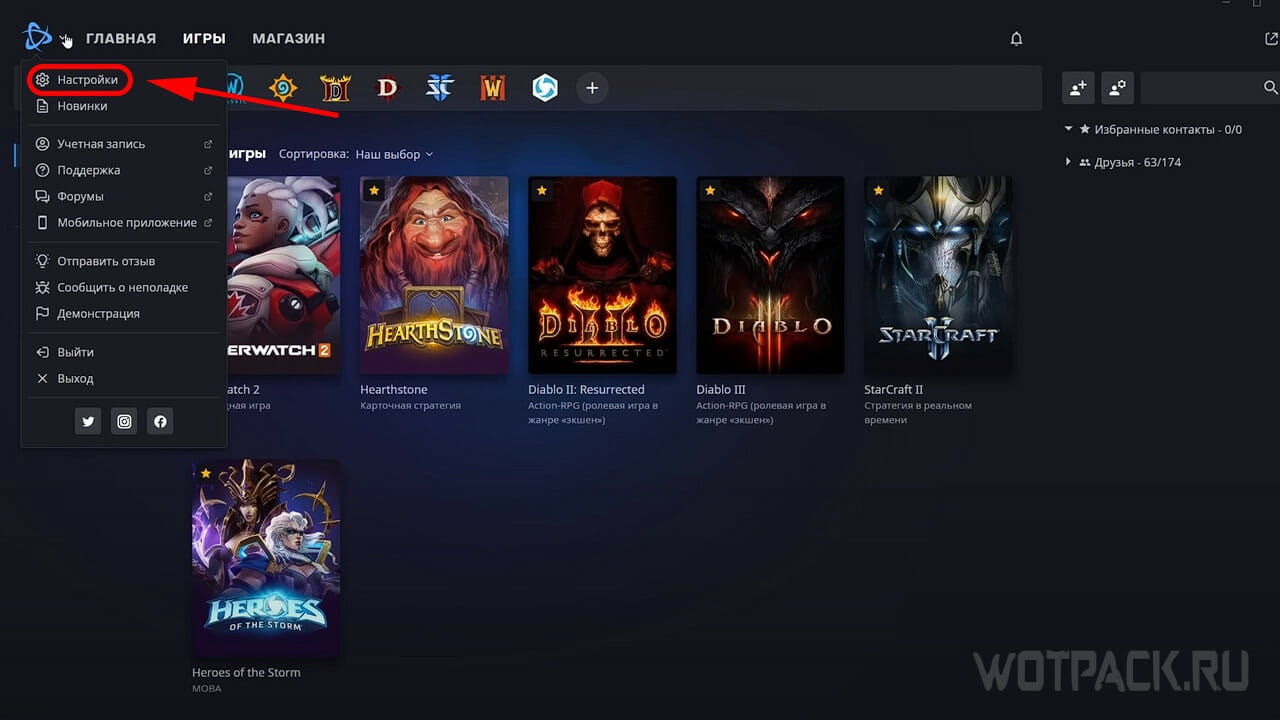Select StarCraft icon in favorites bar
Screen dimensions: 1280x720
coord(440,88)
